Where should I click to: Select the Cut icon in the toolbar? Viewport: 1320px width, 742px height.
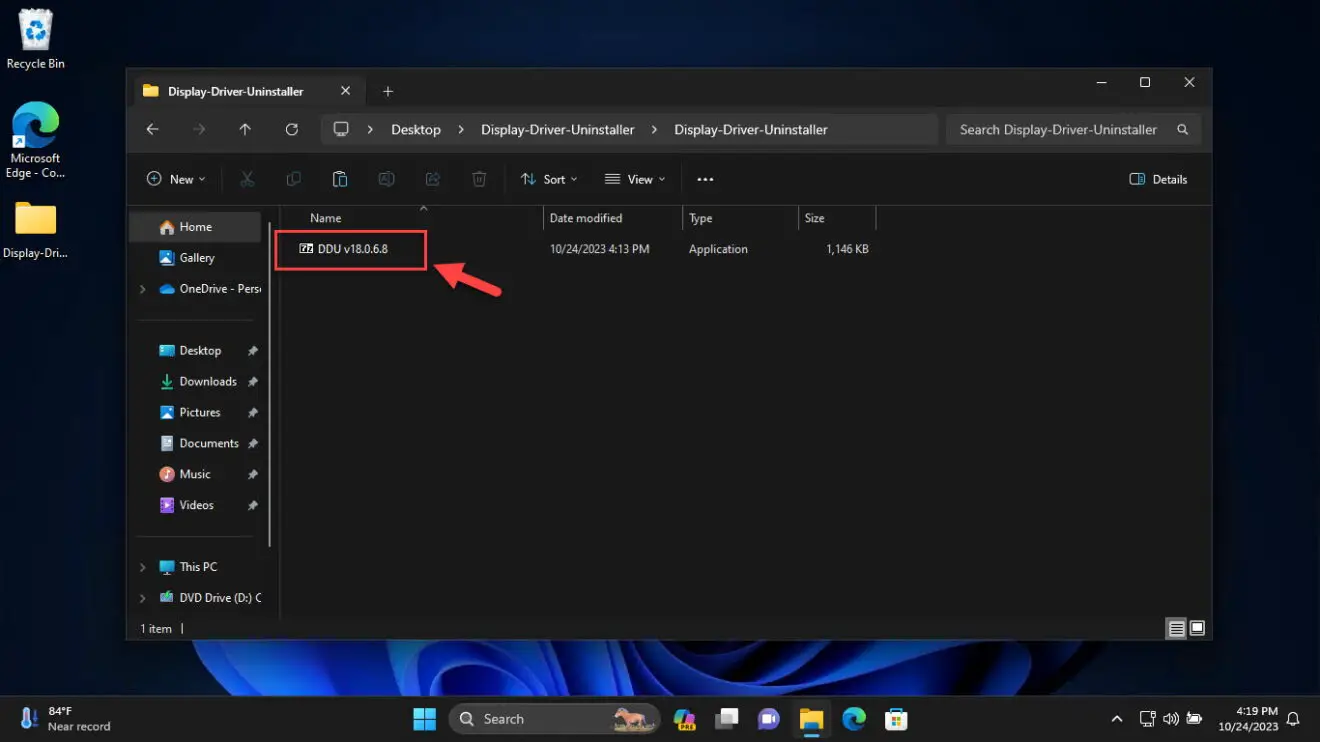(247, 178)
